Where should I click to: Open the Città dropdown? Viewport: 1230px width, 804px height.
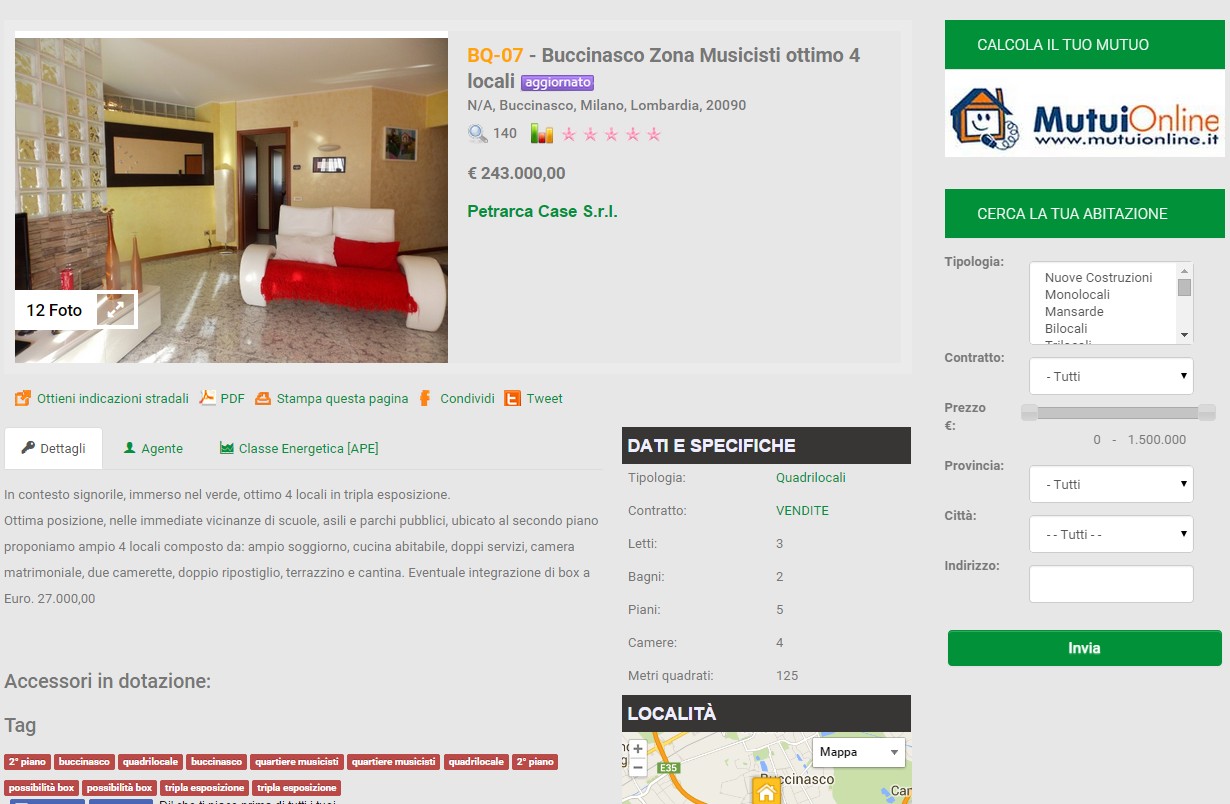pos(1111,534)
